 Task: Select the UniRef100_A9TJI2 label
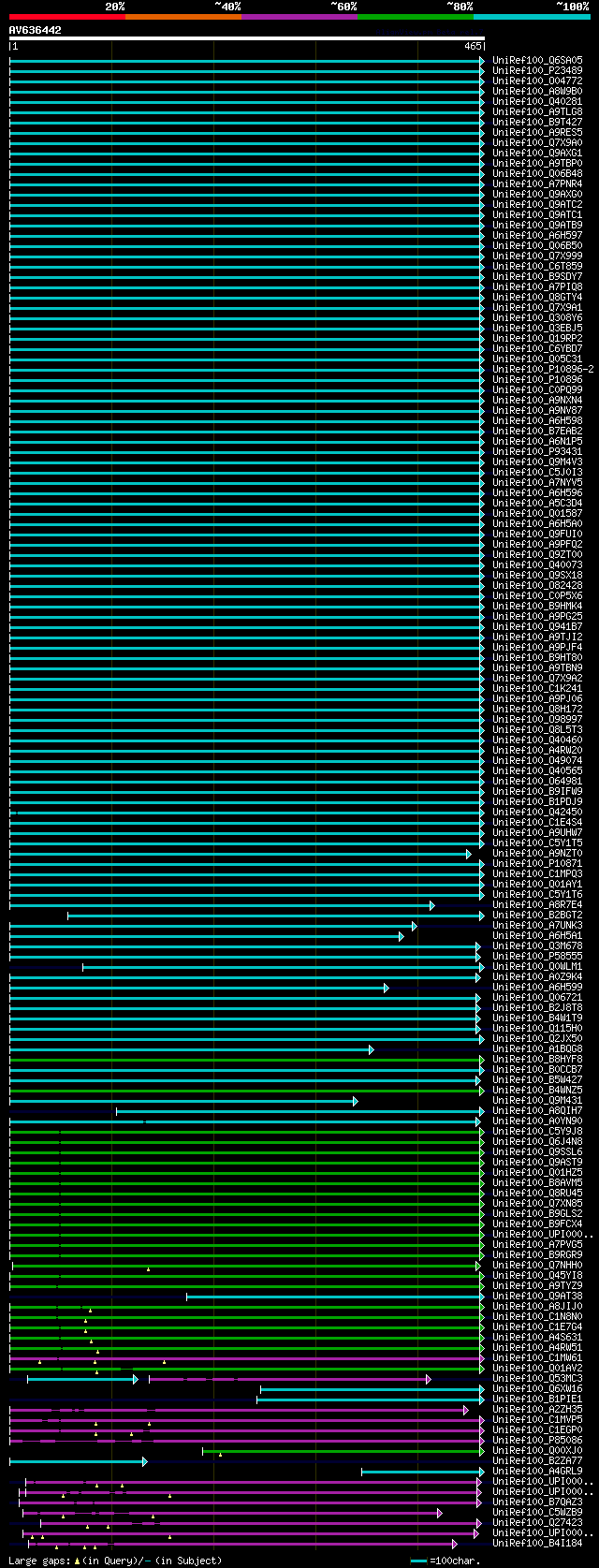click(x=537, y=637)
